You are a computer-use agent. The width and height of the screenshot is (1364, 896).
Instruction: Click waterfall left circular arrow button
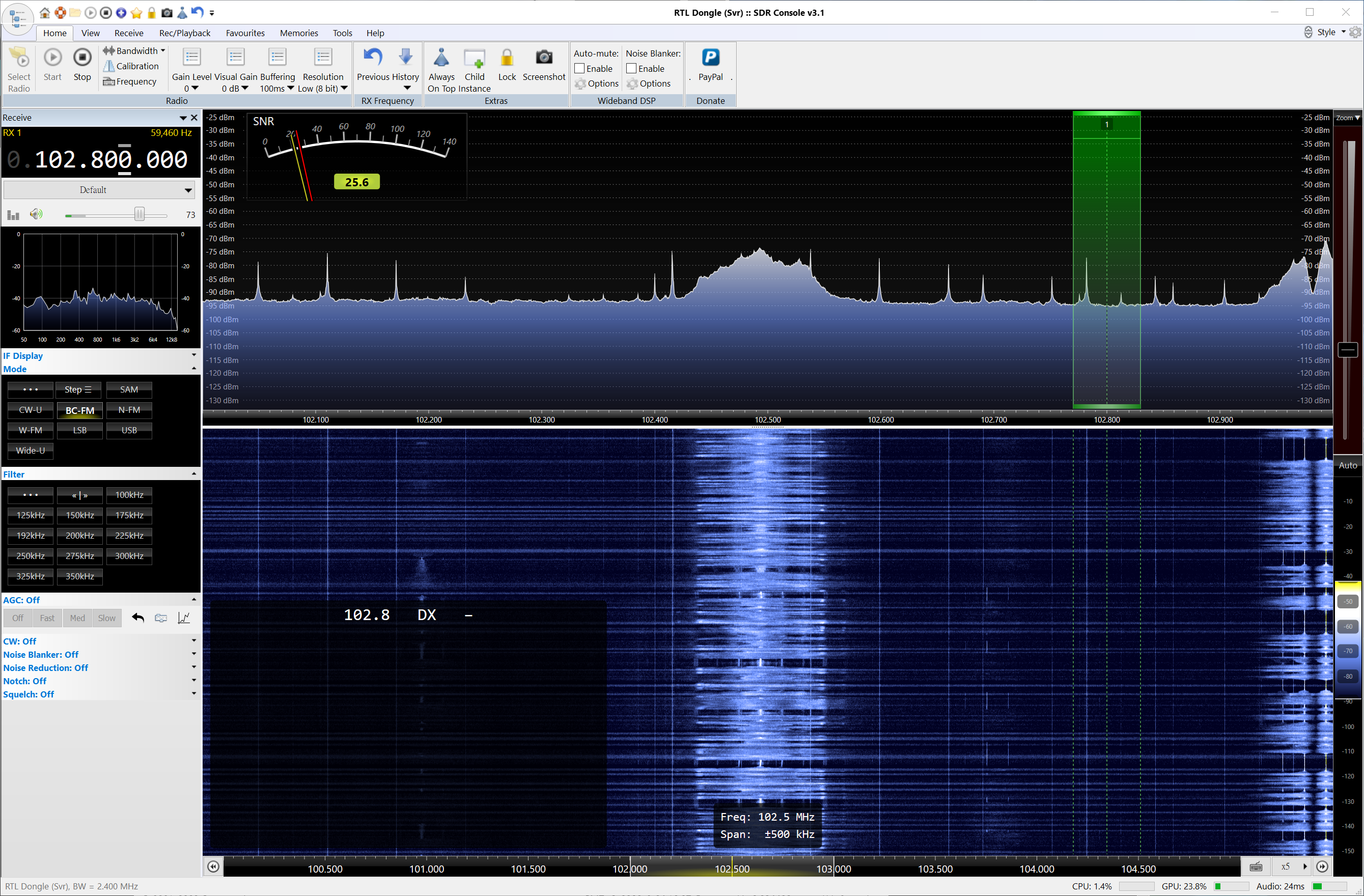click(213, 866)
